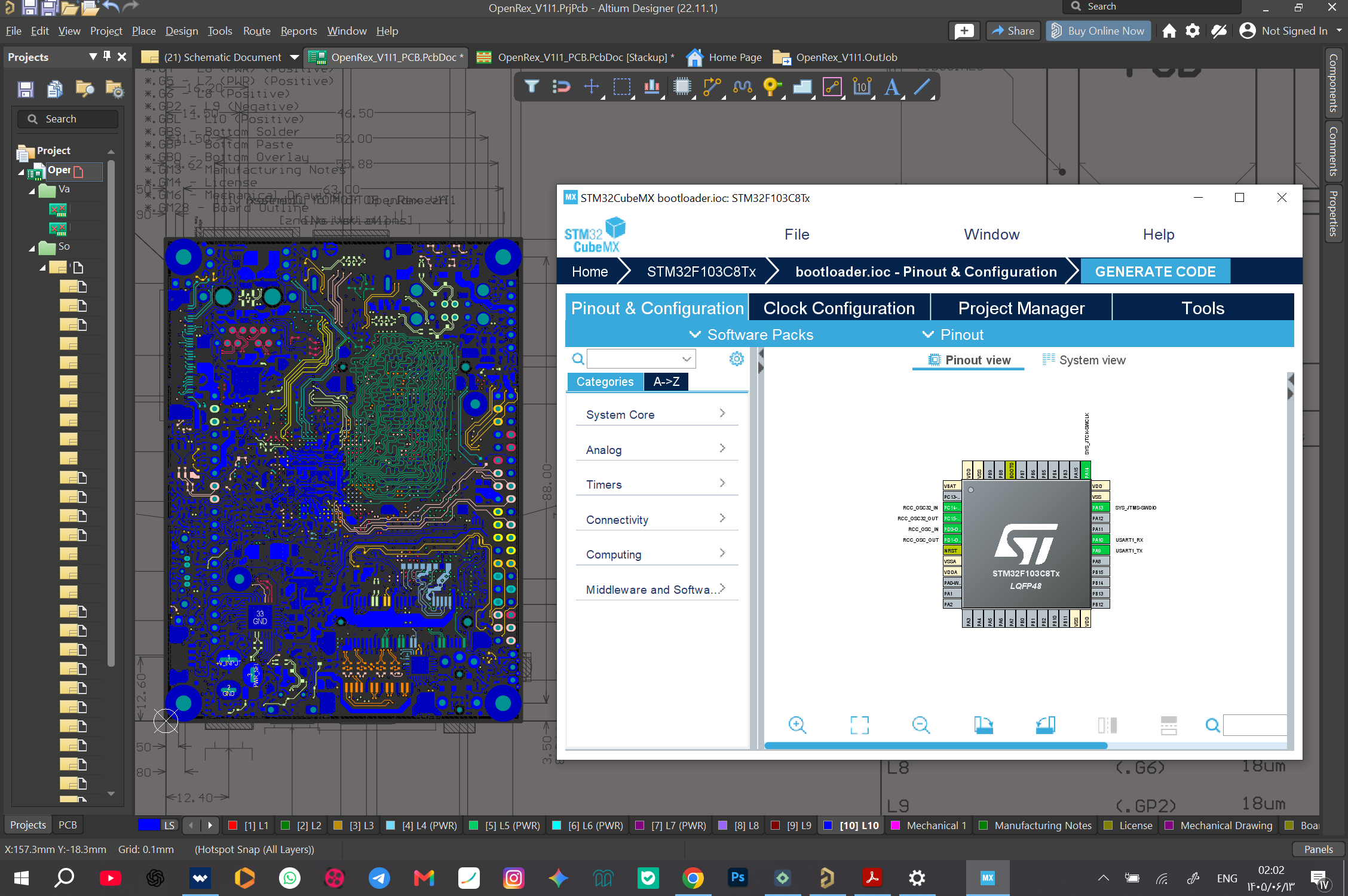The height and width of the screenshot is (896, 1348).
Task: Toggle the NRST pin on chip
Action: 952,551
